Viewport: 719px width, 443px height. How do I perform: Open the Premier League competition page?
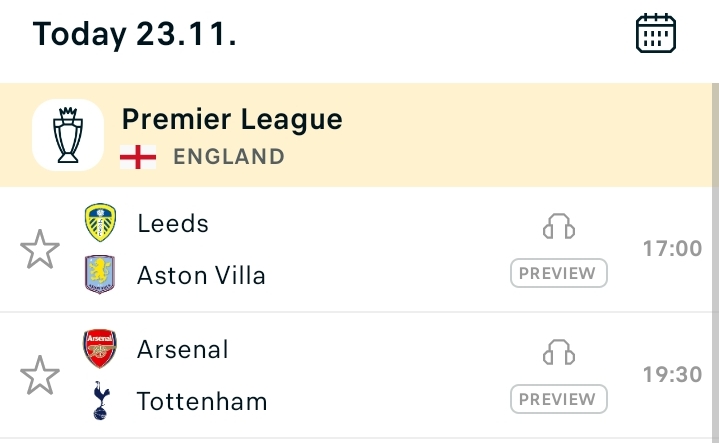click(x=232, y=120)
